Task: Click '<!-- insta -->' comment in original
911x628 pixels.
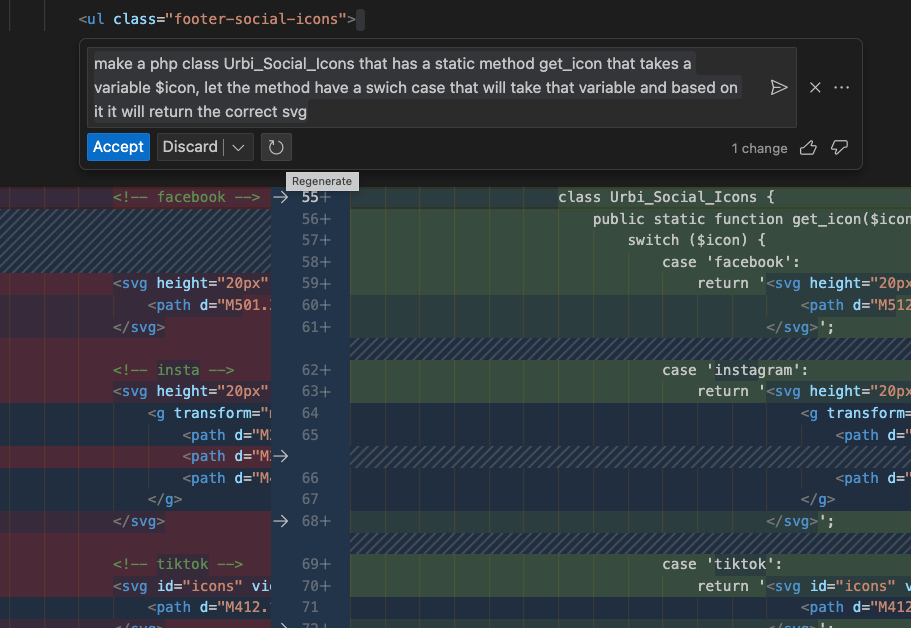Action: [x=174, y=370]
